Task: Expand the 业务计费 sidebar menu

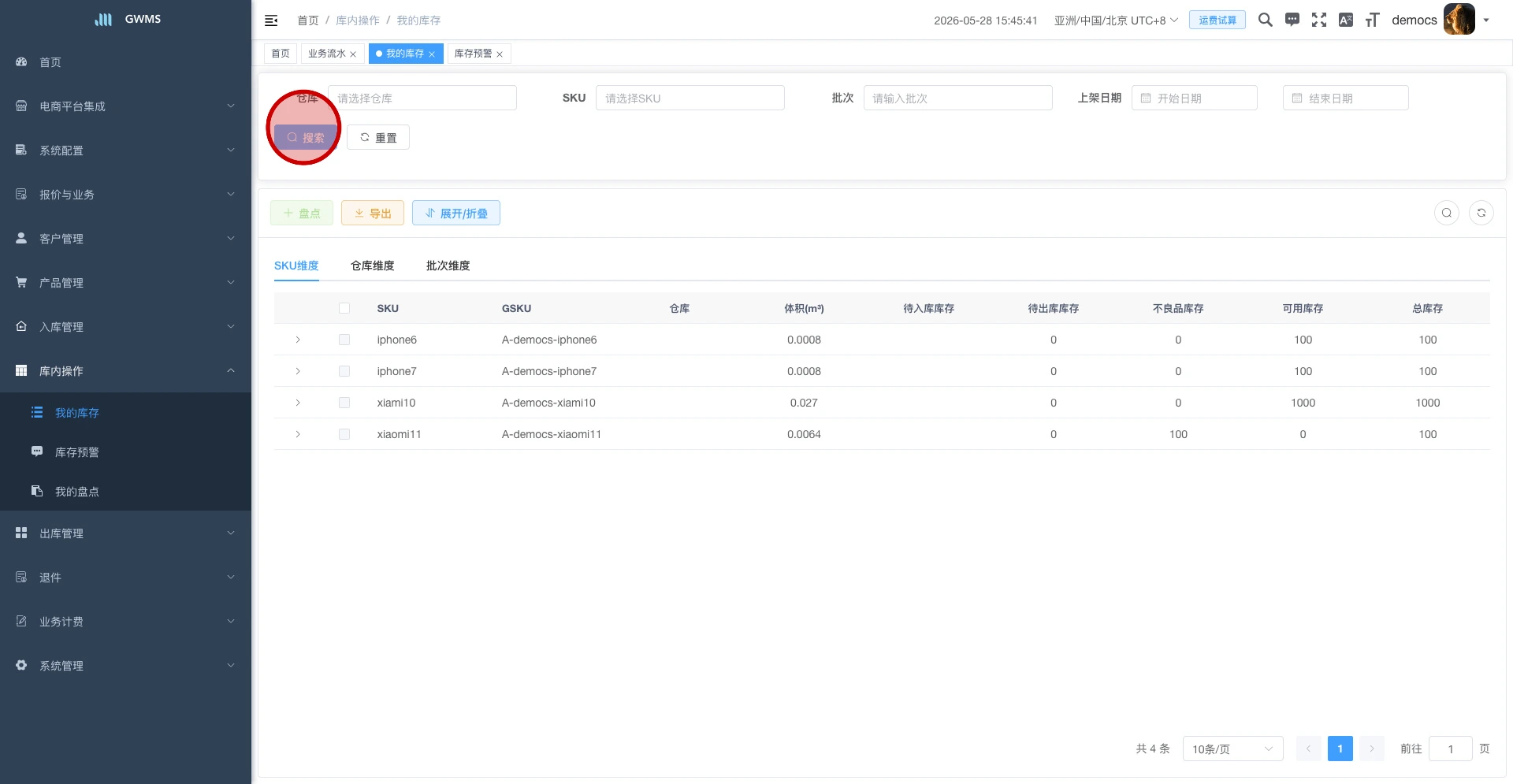Action: tap(126, 621)
